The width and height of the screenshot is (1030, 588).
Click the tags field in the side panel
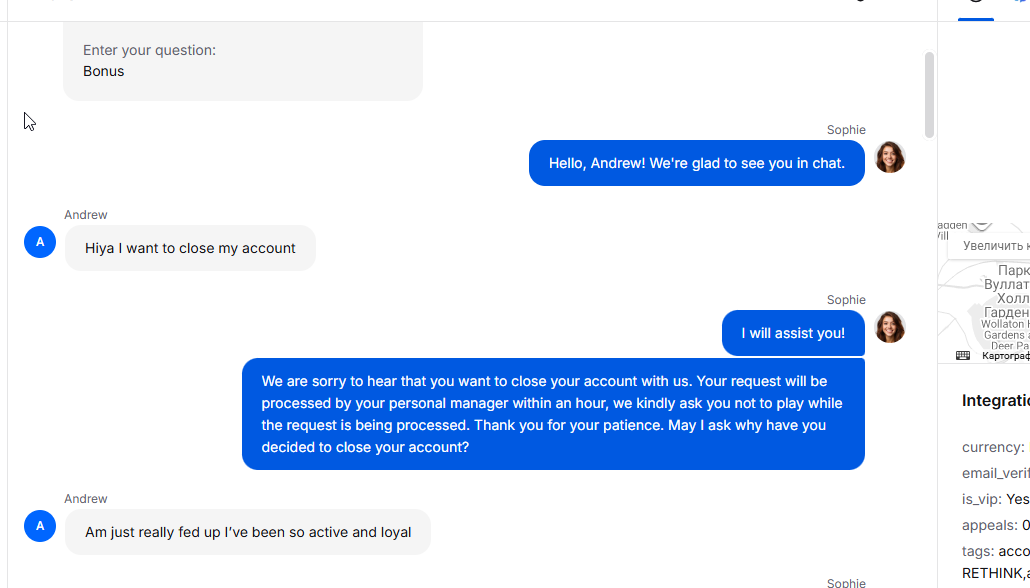pyautogui.click(x=995, y=551)
